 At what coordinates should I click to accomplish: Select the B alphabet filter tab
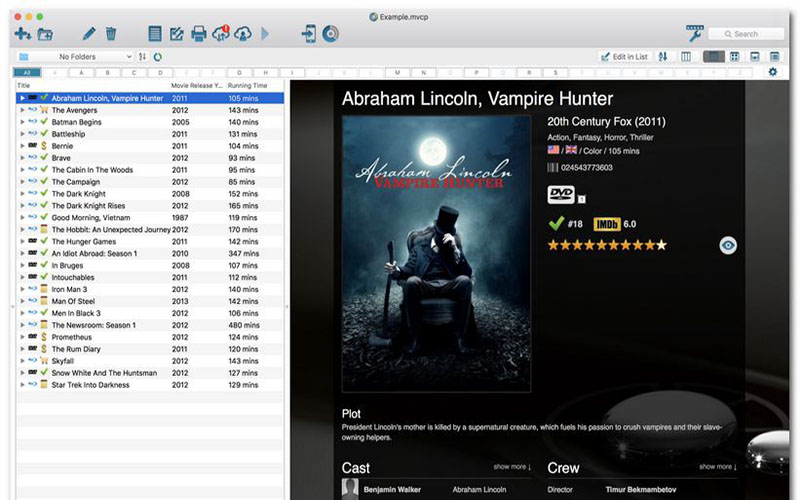click(x=107, y=72)
